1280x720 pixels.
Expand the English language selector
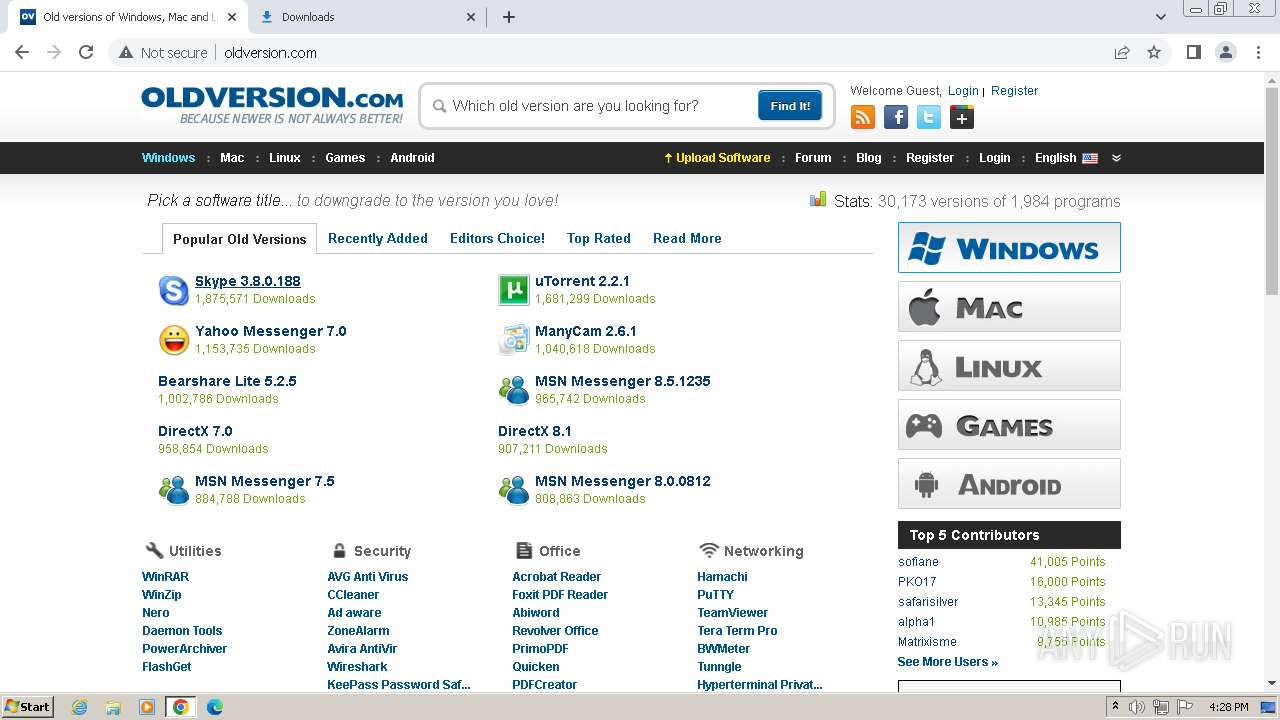pos(1066,158)
